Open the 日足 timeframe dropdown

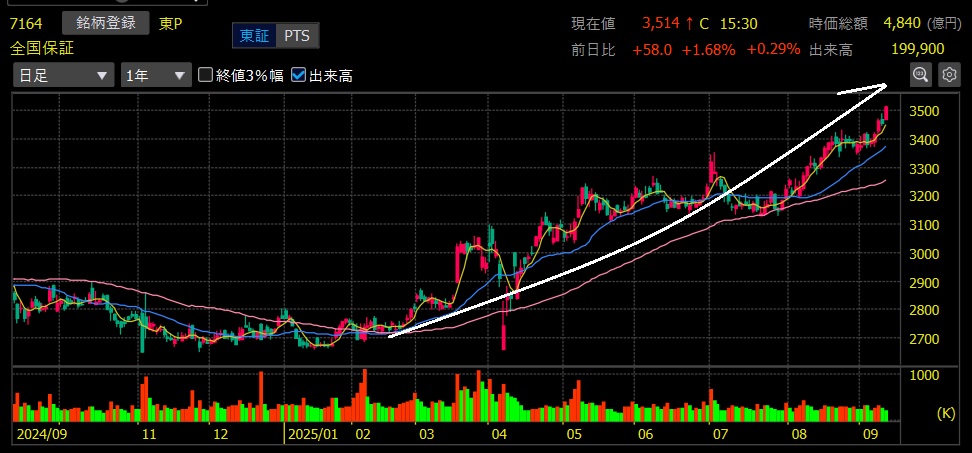click(x=63, y=75)
